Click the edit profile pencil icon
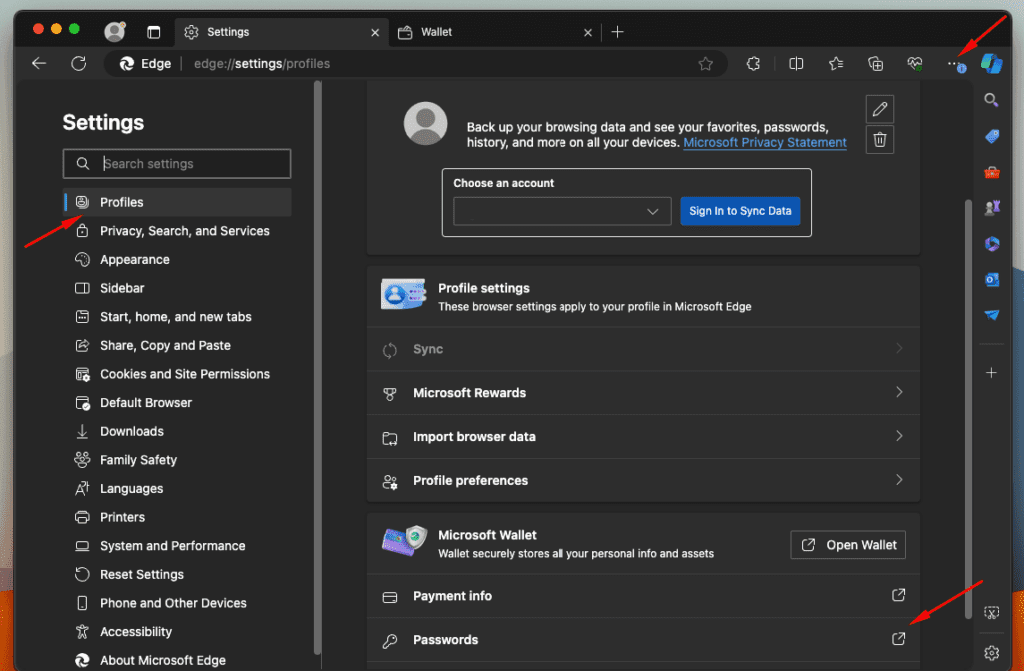 [x=880, y=109]
